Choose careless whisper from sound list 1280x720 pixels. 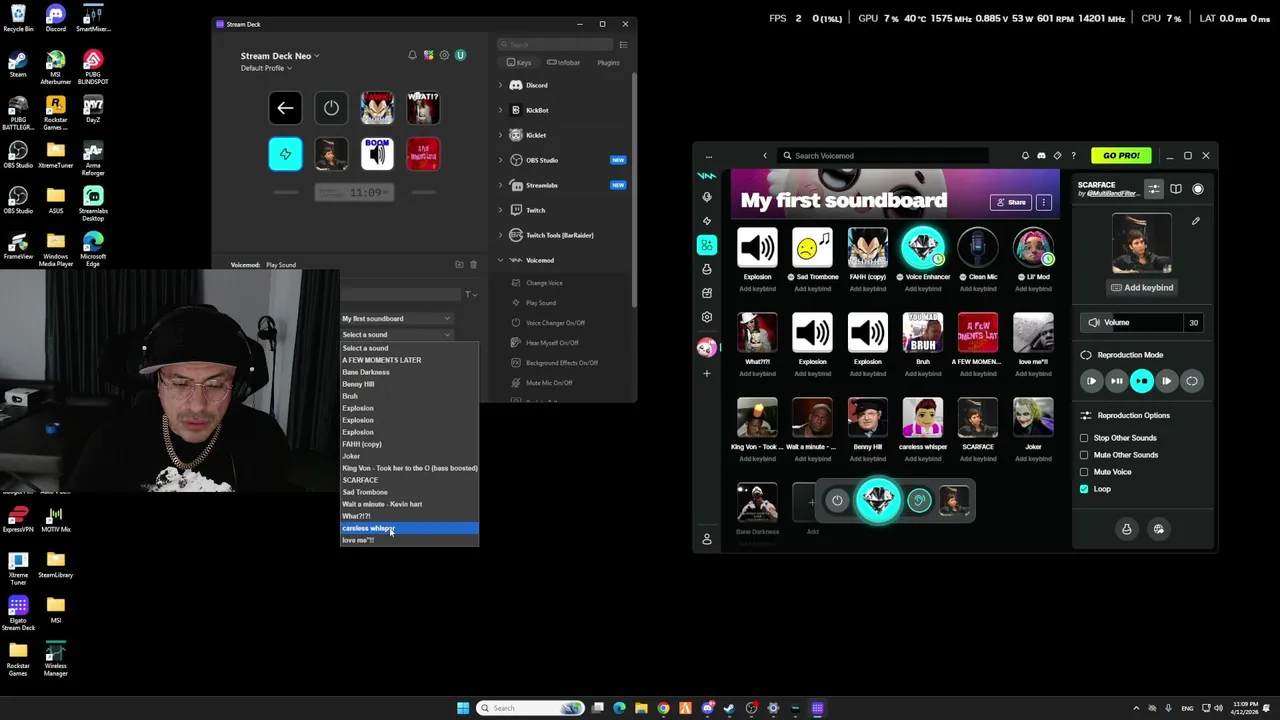pyautogui.click(x=409, y=528)
